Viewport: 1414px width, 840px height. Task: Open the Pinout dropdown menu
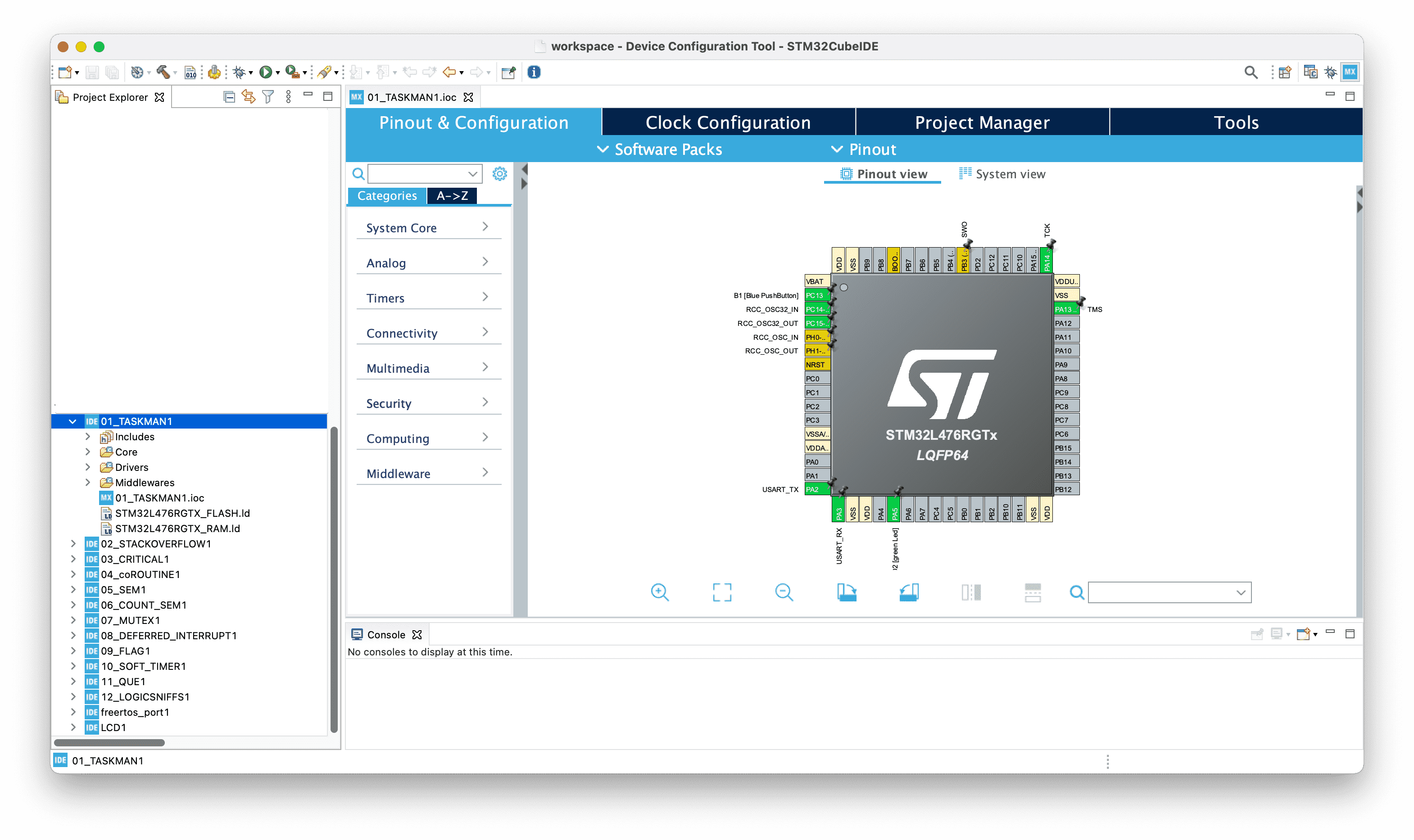863,149
